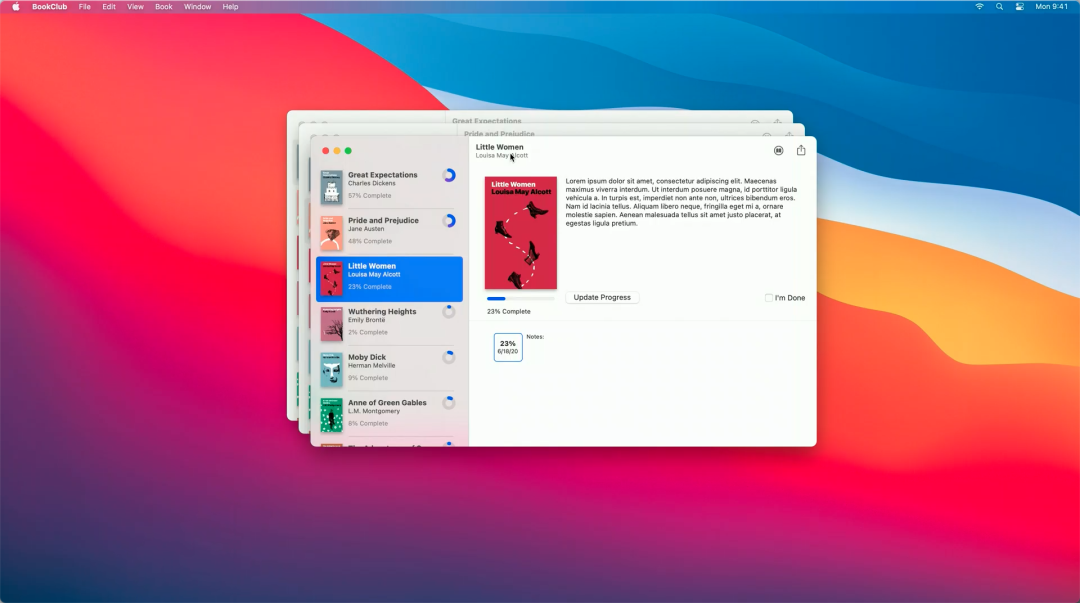Image resolution: width=1080 pixels, height=603 pixels.
Task: Click Pride and Prejudice title of middle background window
Action: pyautogui.click(x=499, y=134)
